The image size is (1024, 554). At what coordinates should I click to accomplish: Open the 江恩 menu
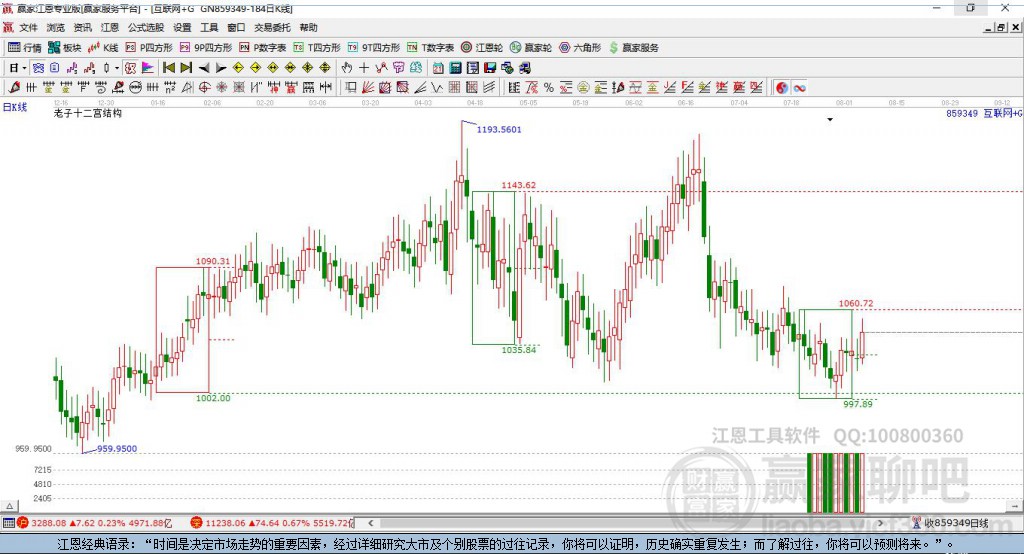pos(110,27)
